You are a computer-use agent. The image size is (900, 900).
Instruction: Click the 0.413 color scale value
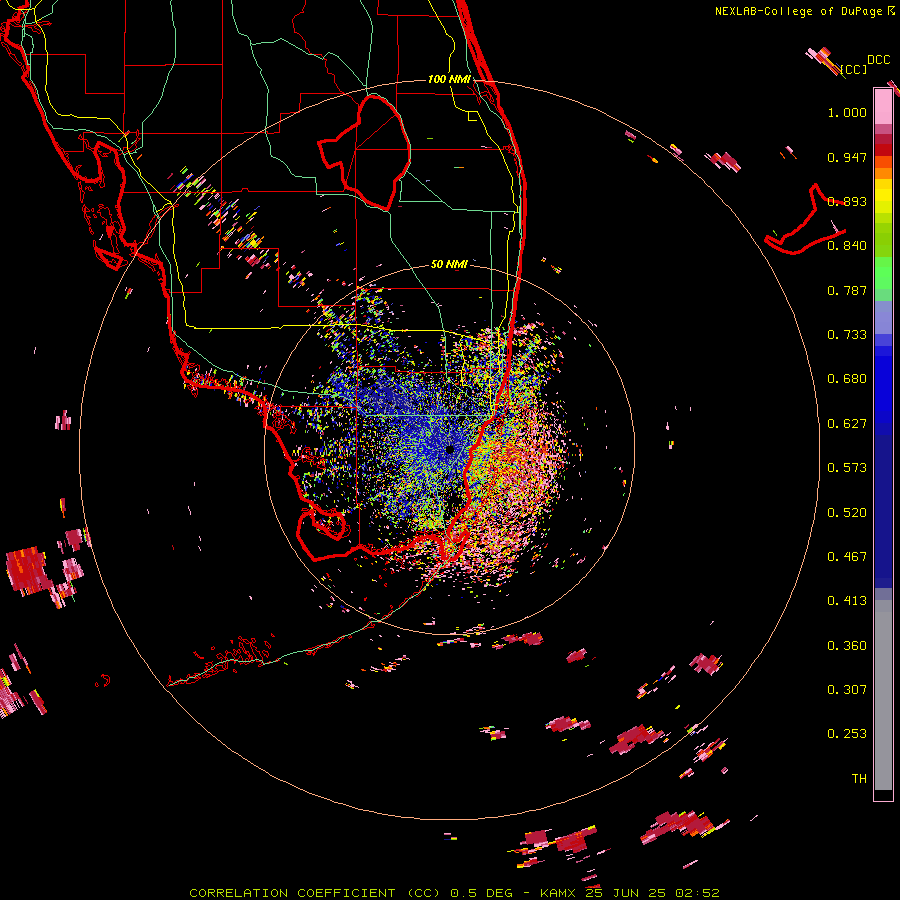847,601
